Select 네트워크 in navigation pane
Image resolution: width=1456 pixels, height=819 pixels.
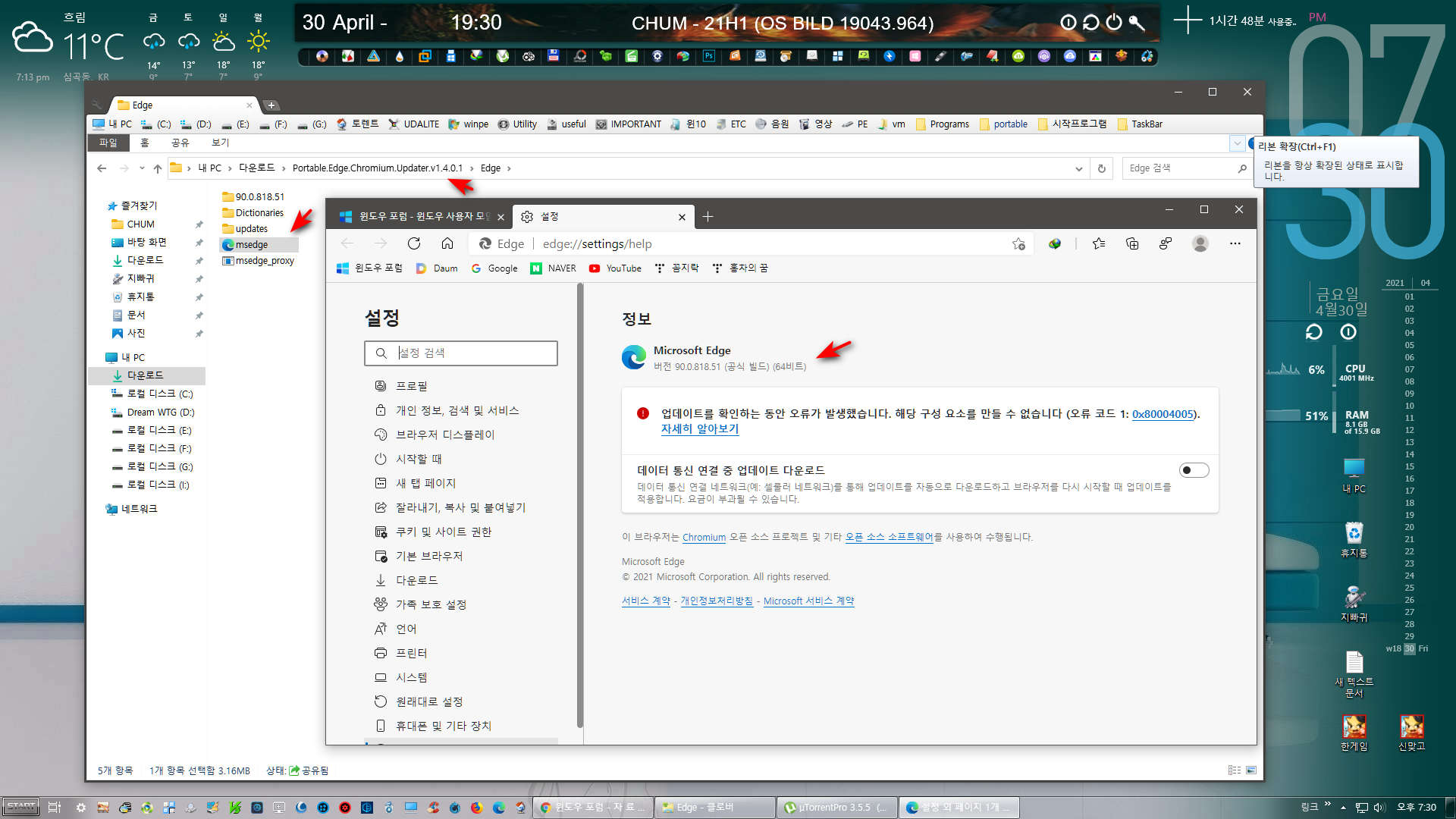pyautogui.click(x=132, y=509)
